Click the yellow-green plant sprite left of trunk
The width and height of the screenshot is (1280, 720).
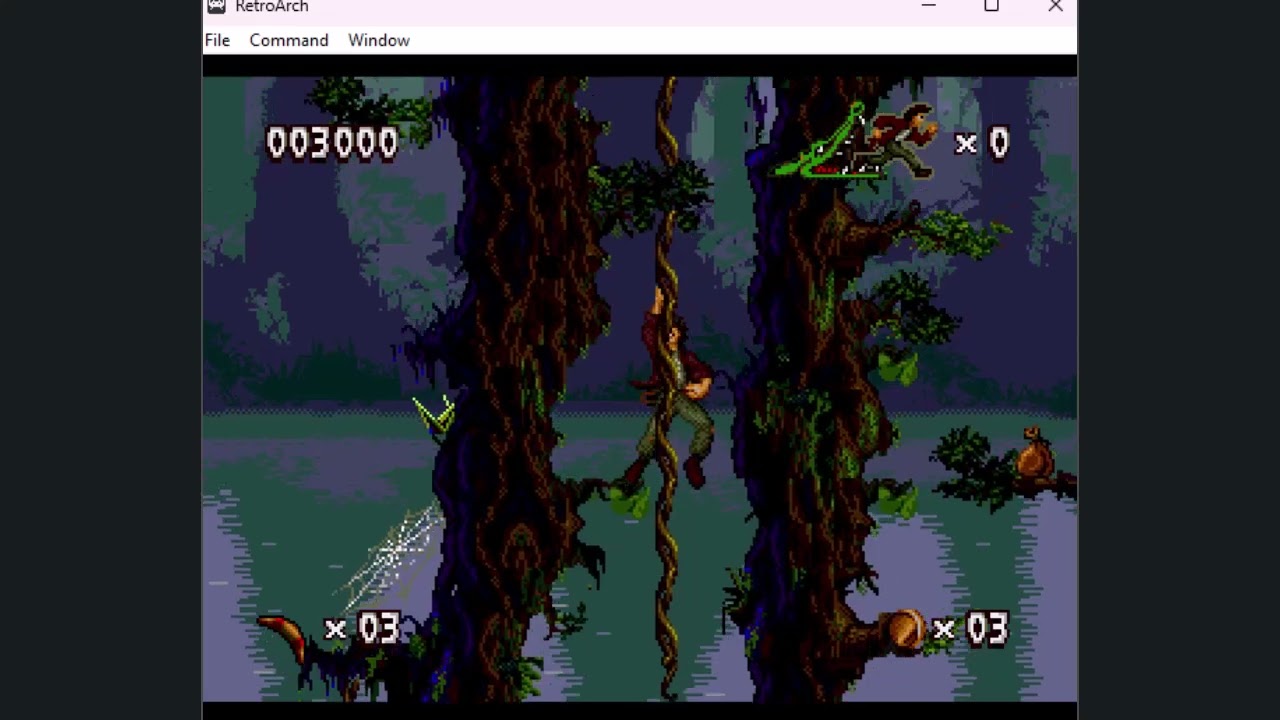435,413
